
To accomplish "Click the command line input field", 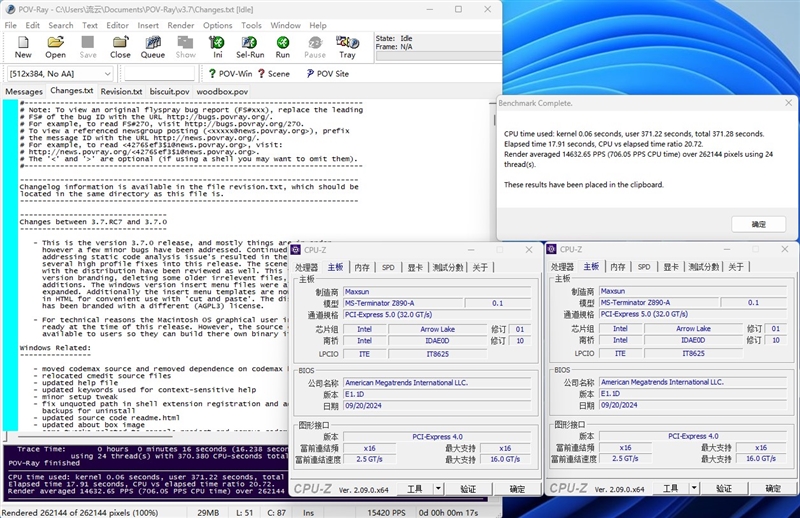I will pyautogui.click(x=160, y=73).
